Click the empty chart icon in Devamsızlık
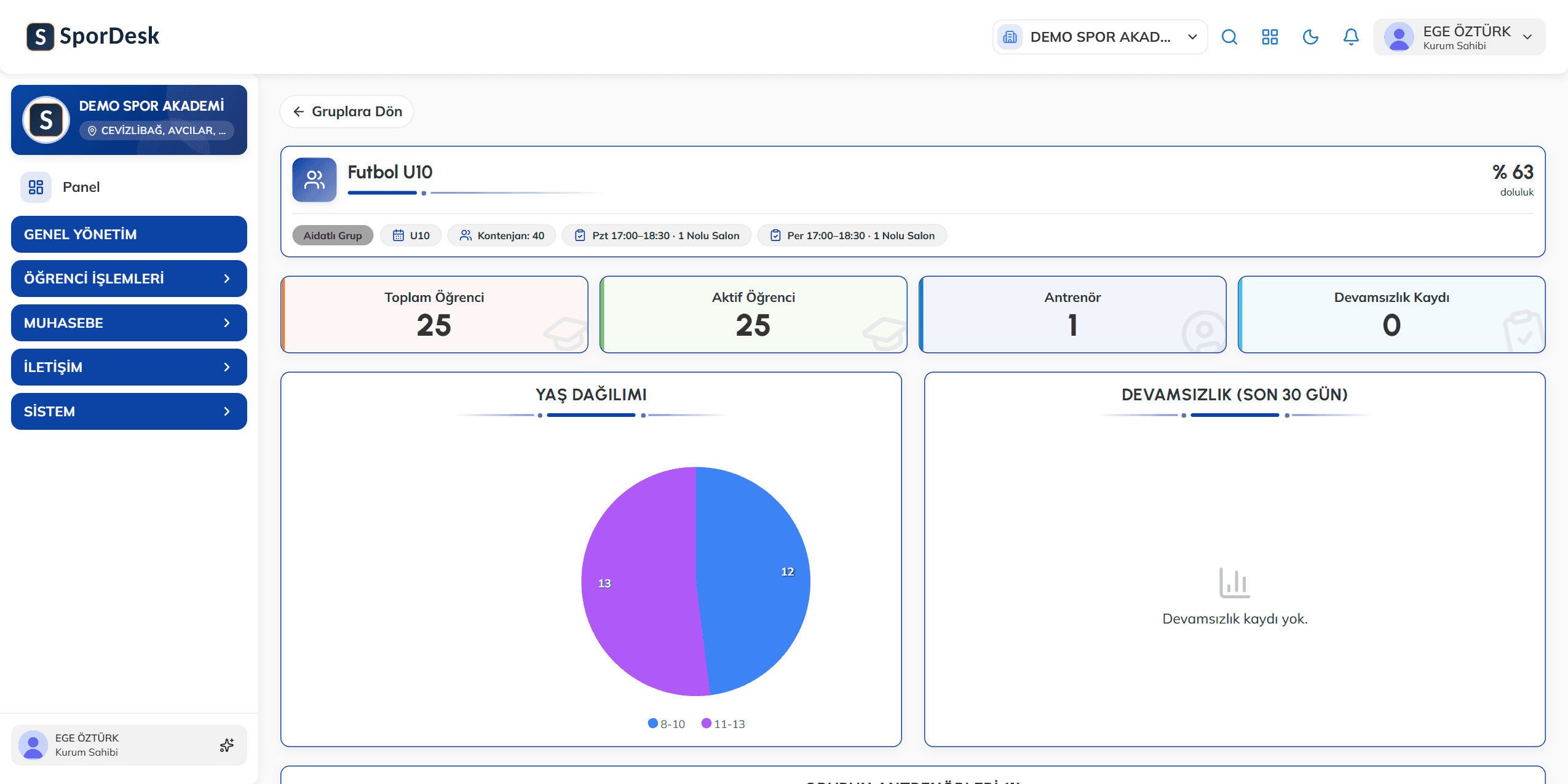Image resolution: width=1568 pixels, height=784 pixels. point(1235,583)
